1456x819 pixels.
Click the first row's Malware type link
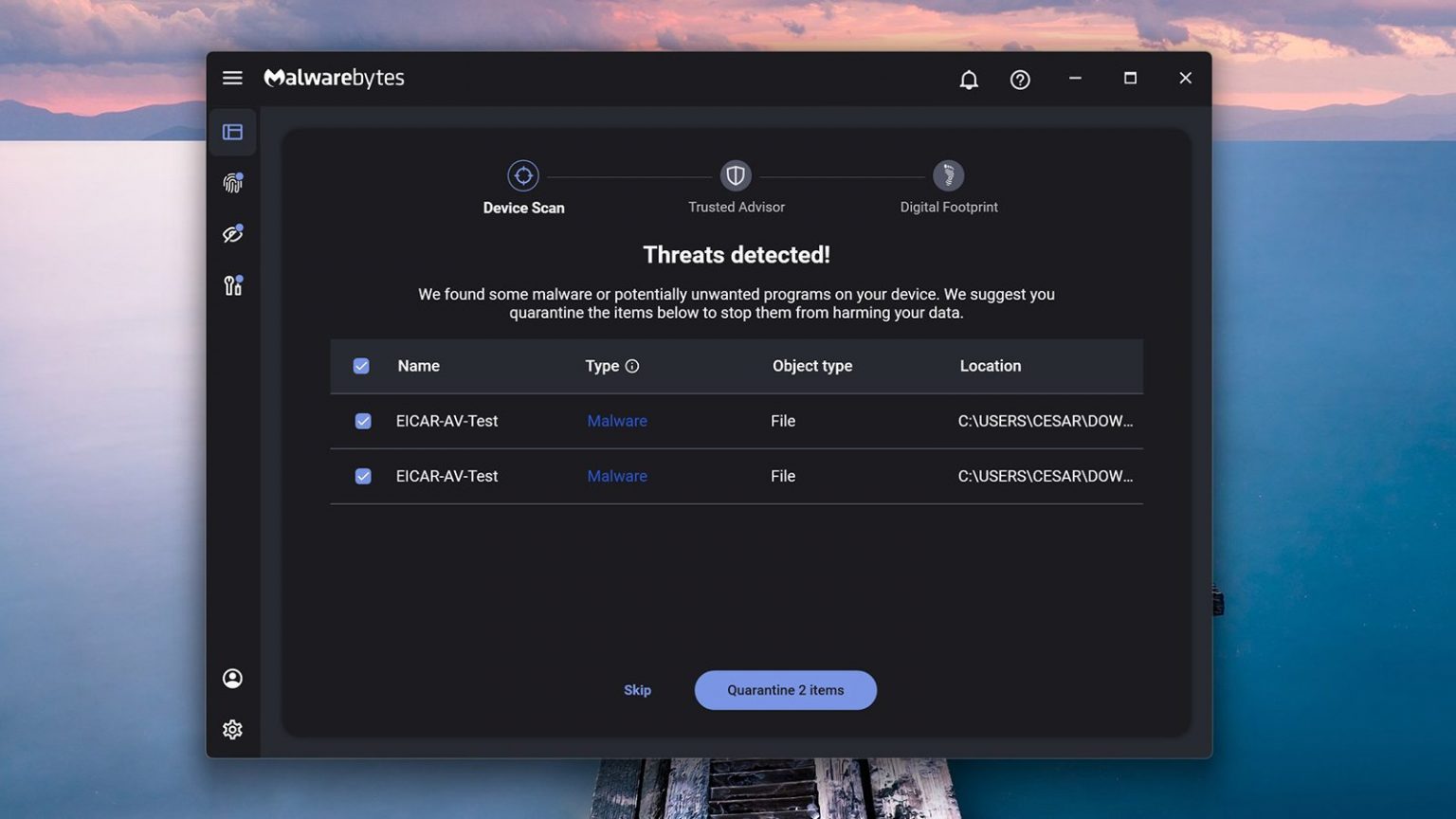pyautogui.click(x=617, y=421)
